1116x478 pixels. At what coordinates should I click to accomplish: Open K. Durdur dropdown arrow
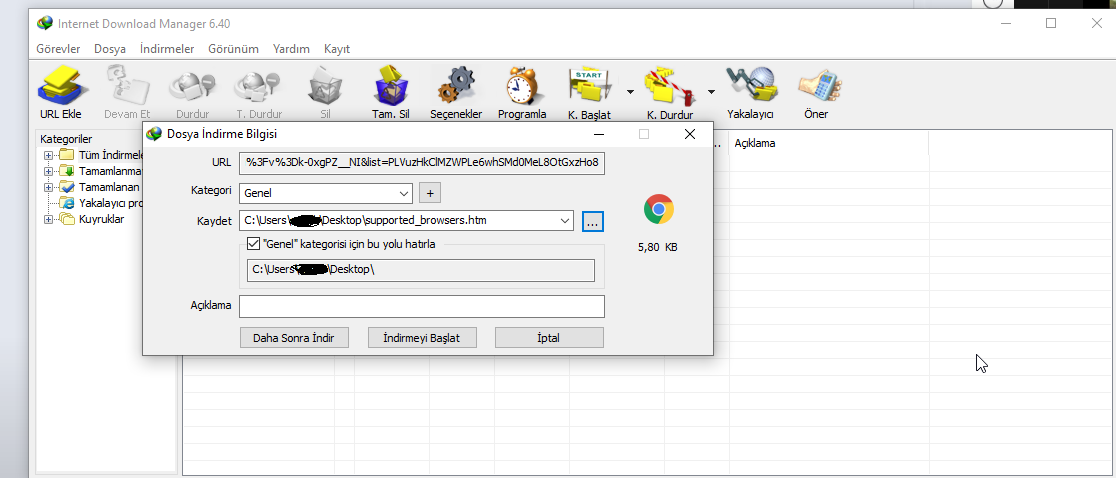click(x=711, y=91)
